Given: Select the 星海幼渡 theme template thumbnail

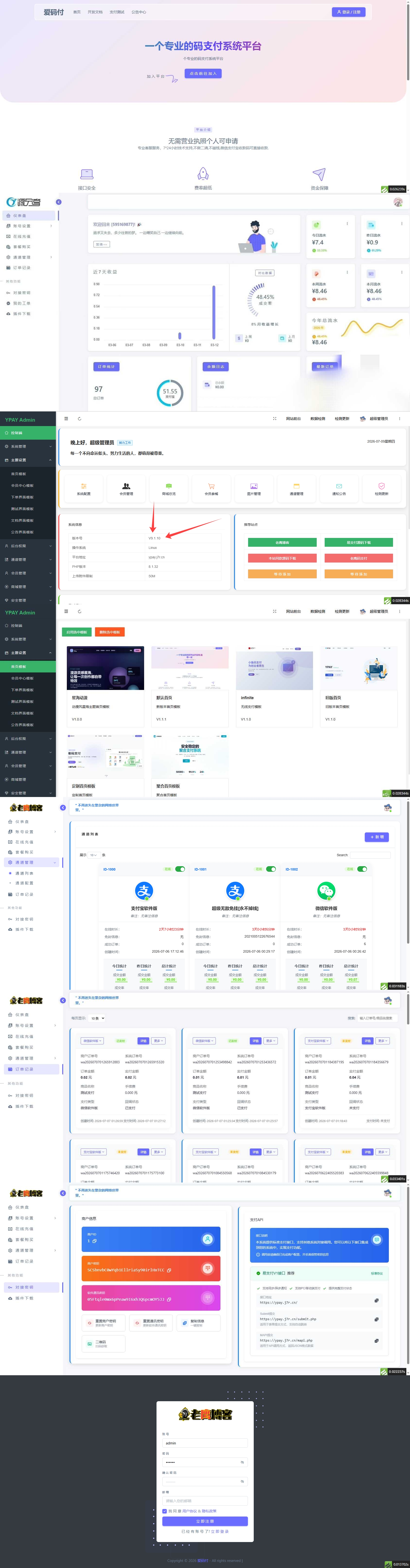Looking at the screenshot, I should 105,668.
